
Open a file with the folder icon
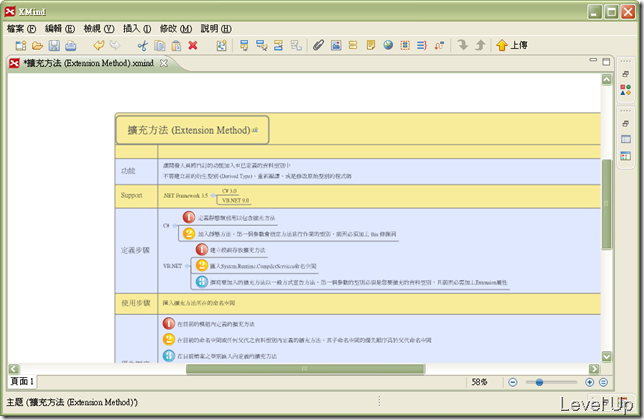click(x=37, y=45)
